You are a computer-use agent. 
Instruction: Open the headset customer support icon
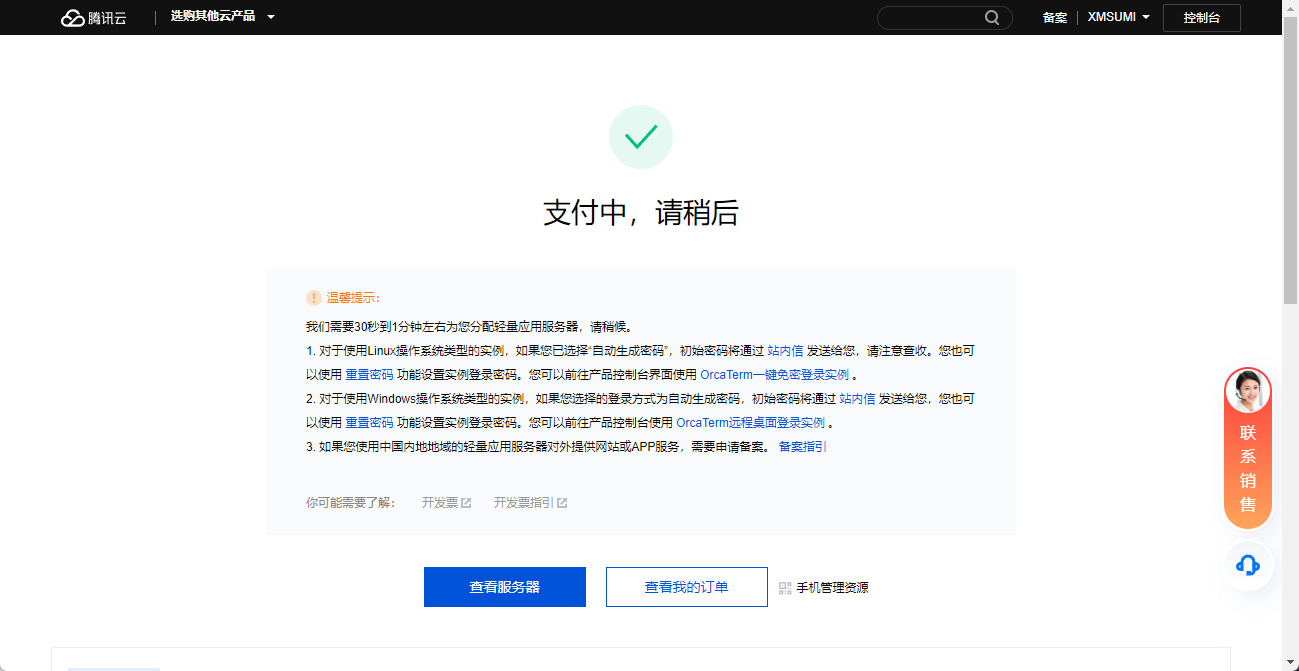tap(1248, 565)
